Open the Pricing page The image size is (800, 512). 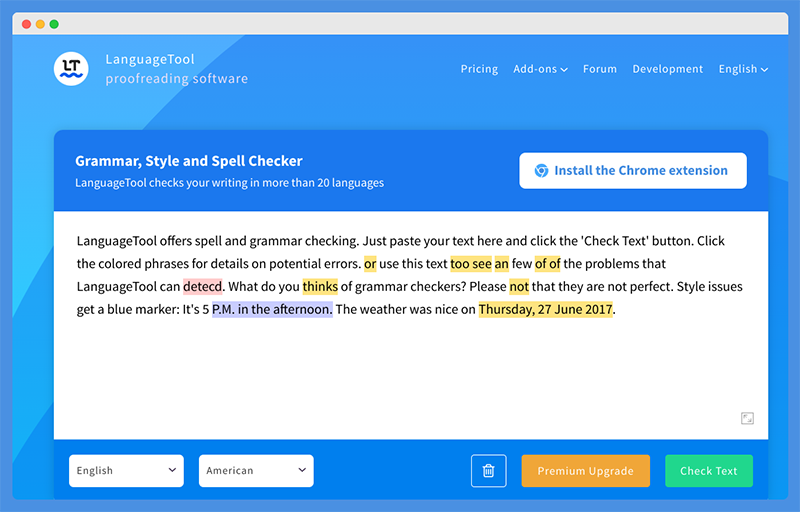point(479,69)
